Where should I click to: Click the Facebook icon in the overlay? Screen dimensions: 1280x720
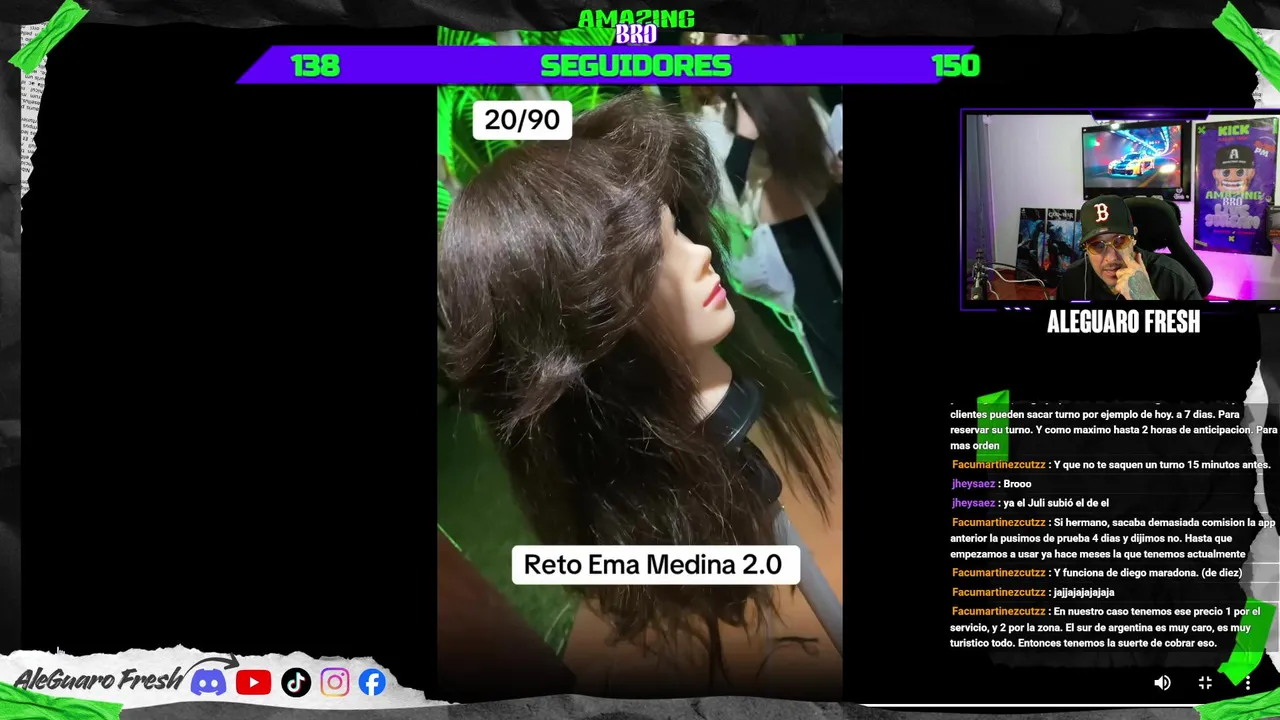372,683
